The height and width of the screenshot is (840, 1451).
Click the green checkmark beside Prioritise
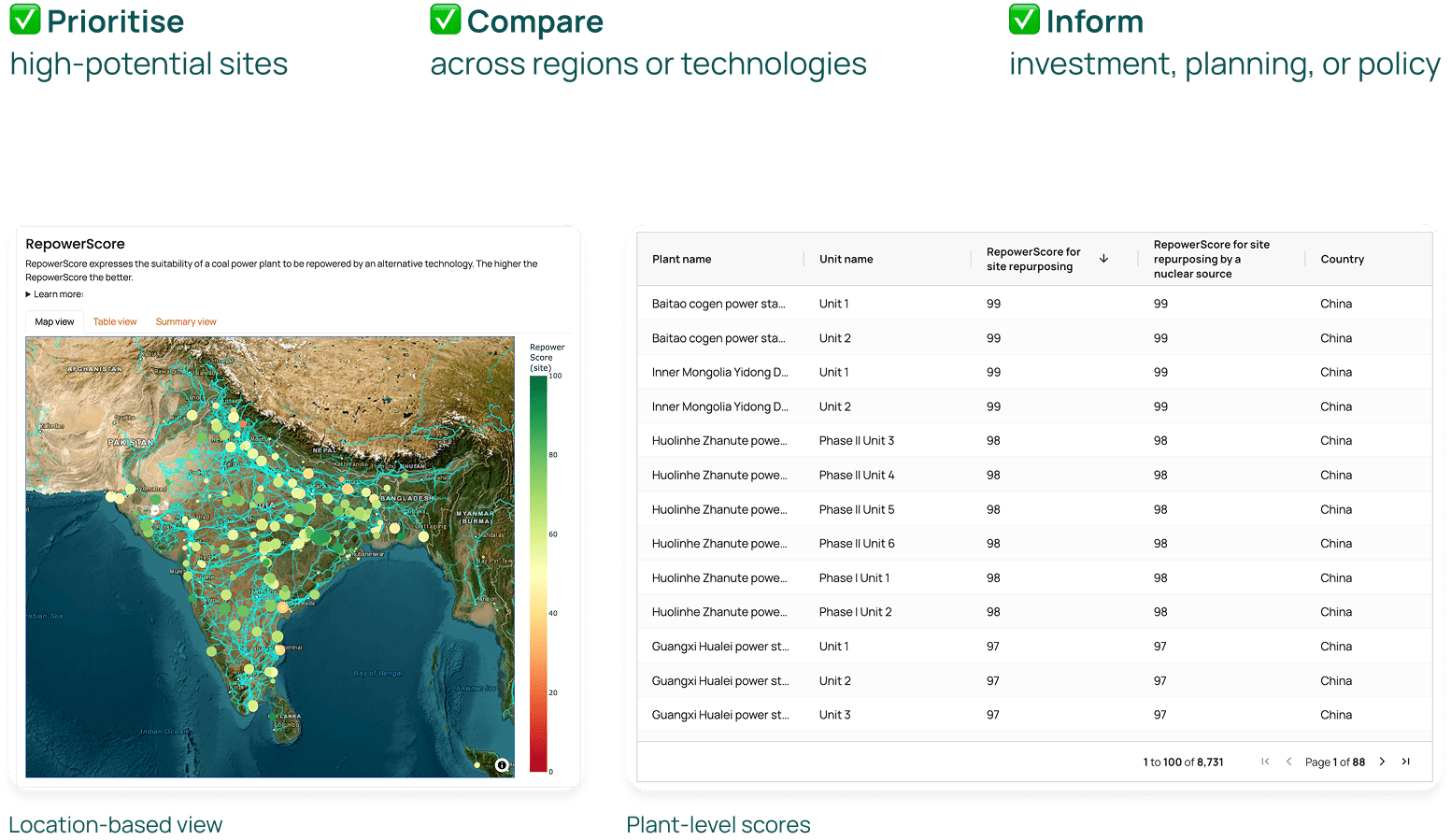[24, 20]
